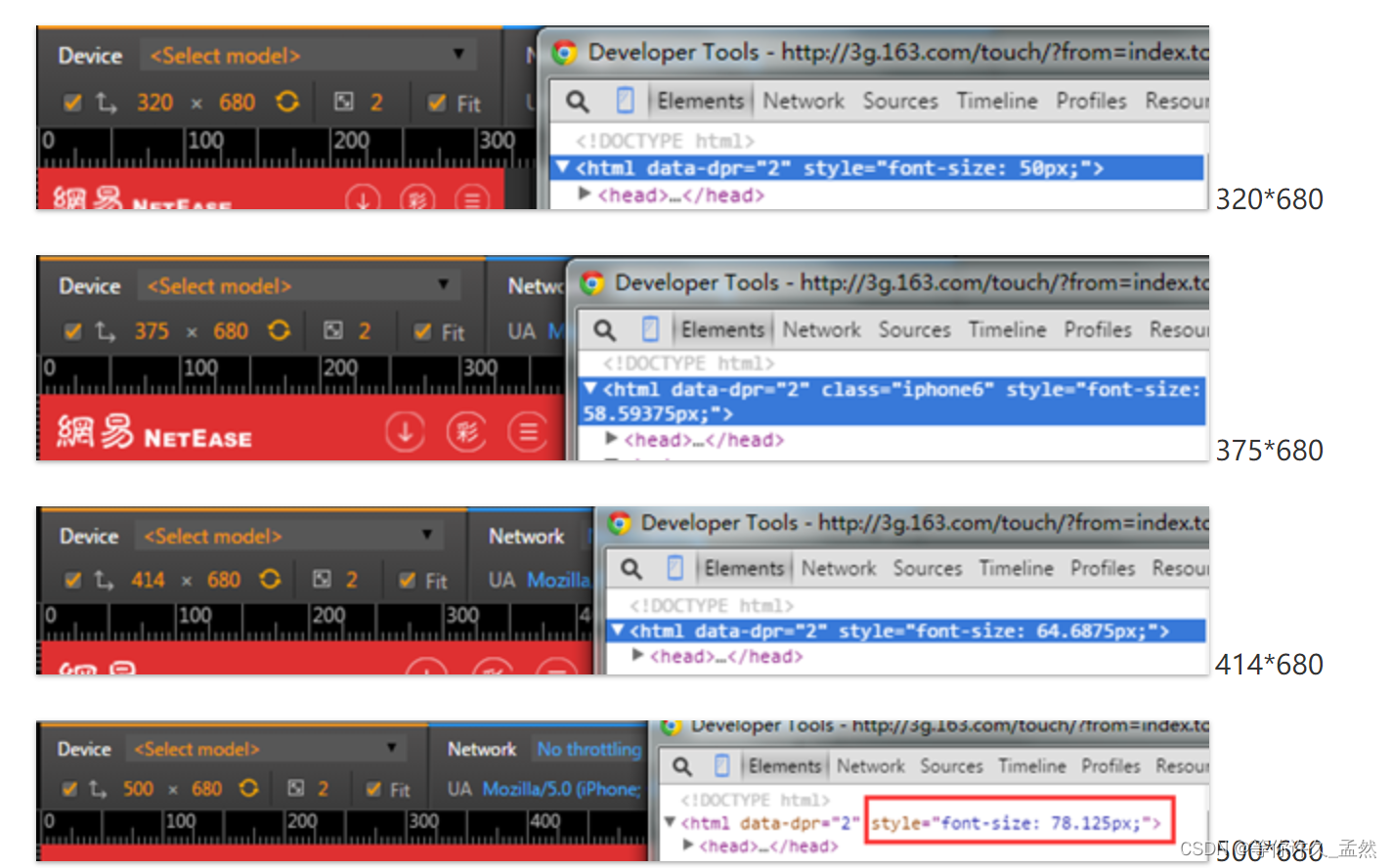
Task: Open Select model dropdown above 414 × 680
Action: pyautogui.click(x=288, y=536)
